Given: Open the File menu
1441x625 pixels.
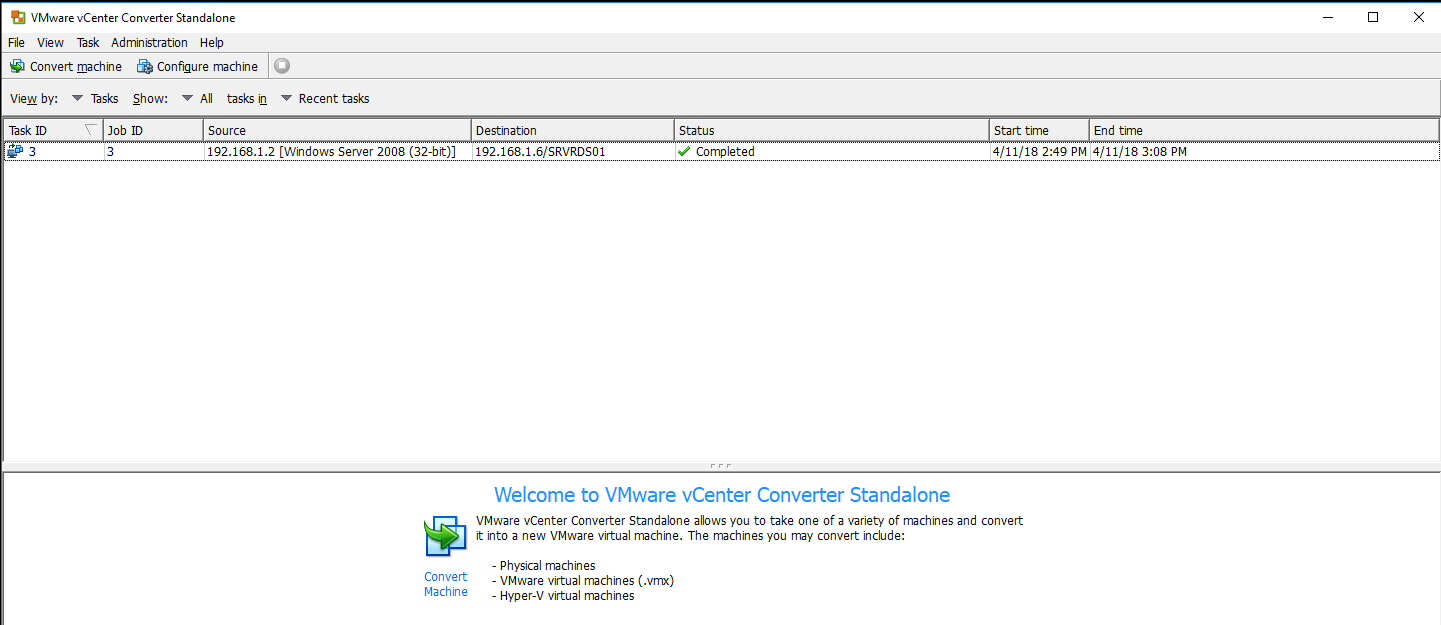Looking at the screenshot, I should tap(16, 42).
